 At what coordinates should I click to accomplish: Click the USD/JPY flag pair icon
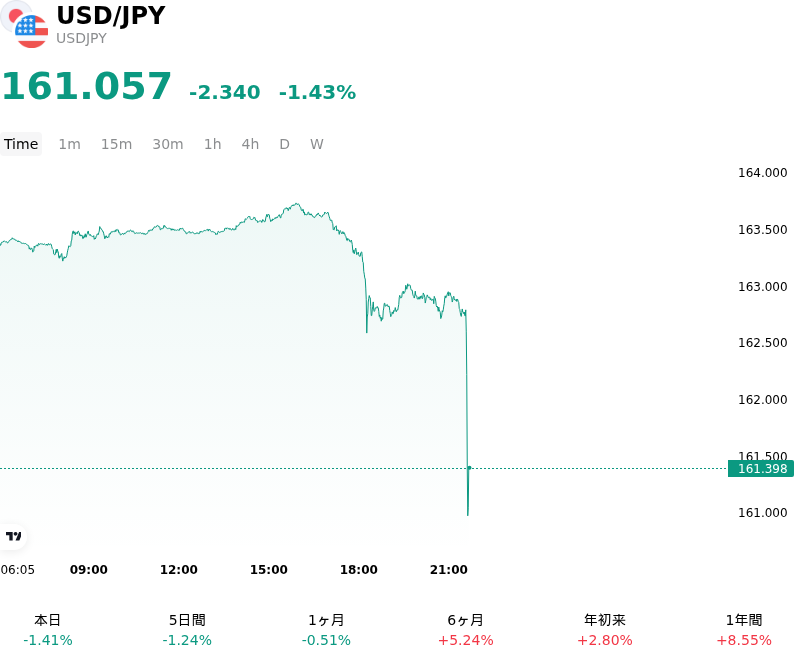(24, 24)
